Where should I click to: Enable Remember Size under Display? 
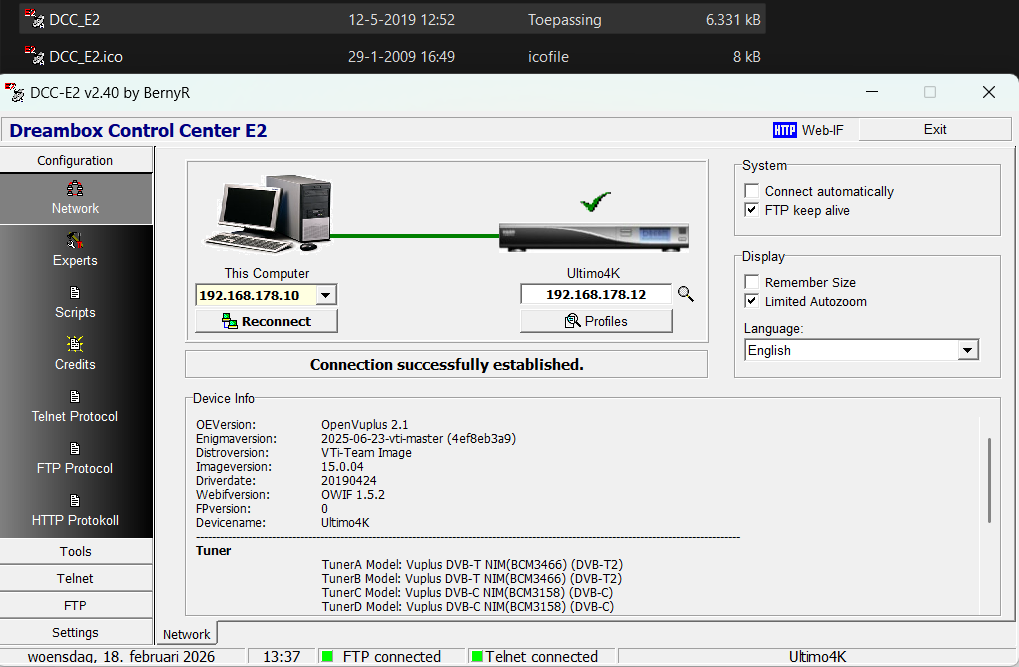pos(751,282)
